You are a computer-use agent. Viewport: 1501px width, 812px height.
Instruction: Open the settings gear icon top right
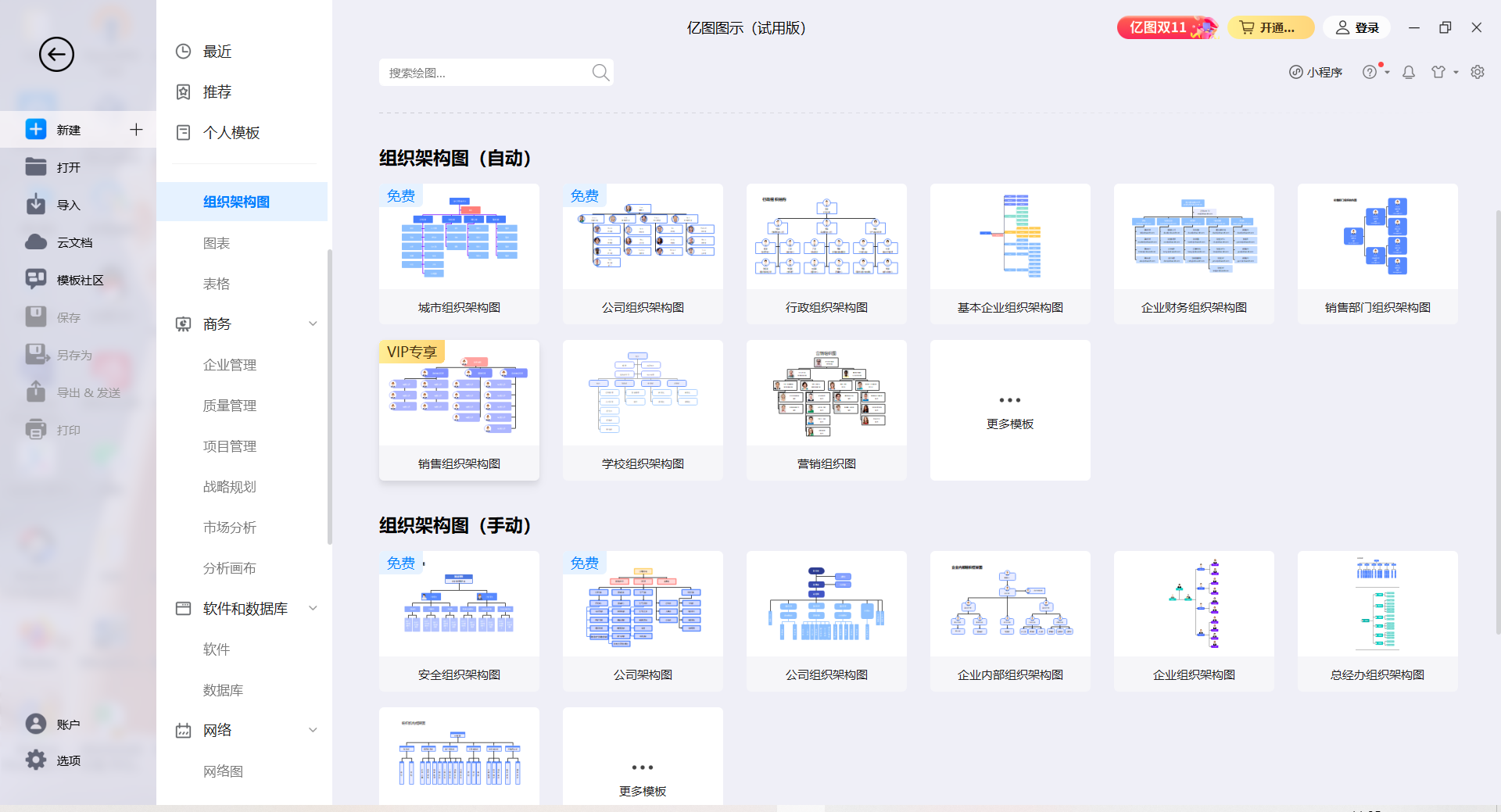tap(1478, 72)
